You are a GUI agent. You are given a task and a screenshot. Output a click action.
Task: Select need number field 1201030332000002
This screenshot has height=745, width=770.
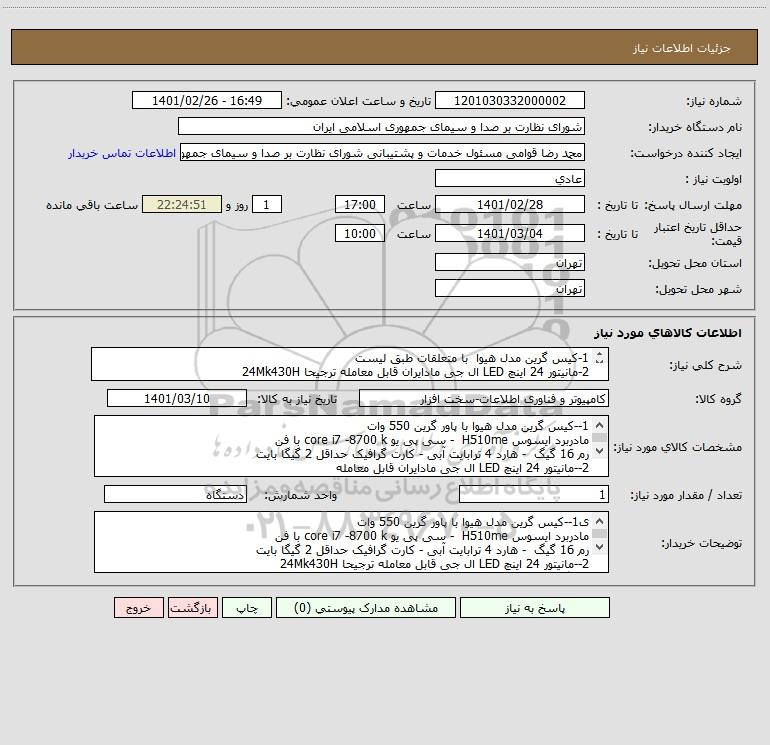pyautogui.click(x=510, y=100)
